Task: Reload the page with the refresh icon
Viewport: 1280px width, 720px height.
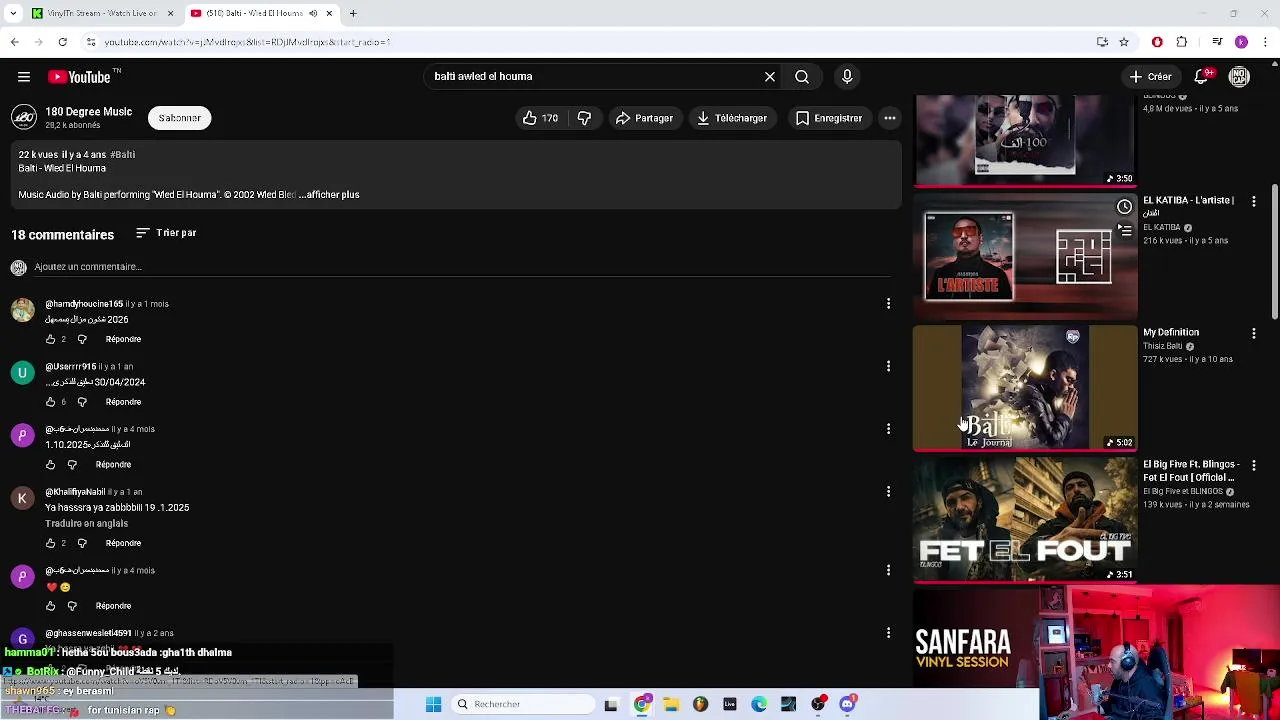Action: pos(62,42)
